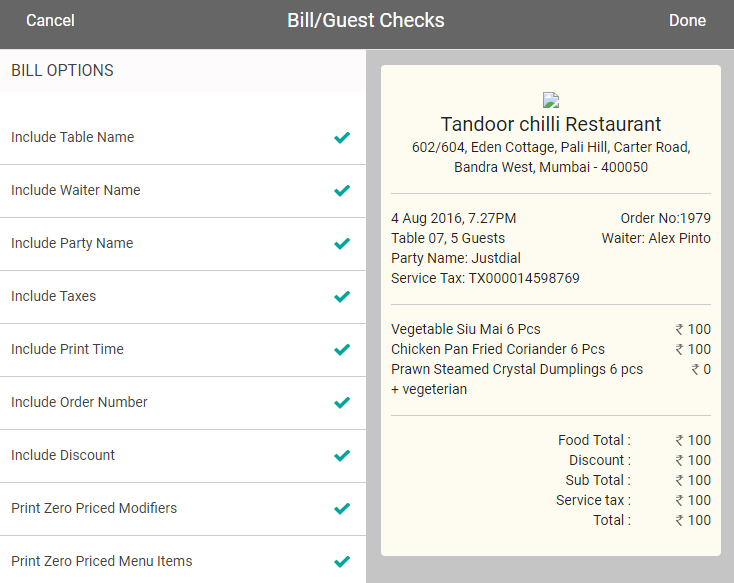The height and width of the screenshot is (583, 734).
Task: Toggle the Include Waiter Name checkmark
Action: (x=342, y=191)
